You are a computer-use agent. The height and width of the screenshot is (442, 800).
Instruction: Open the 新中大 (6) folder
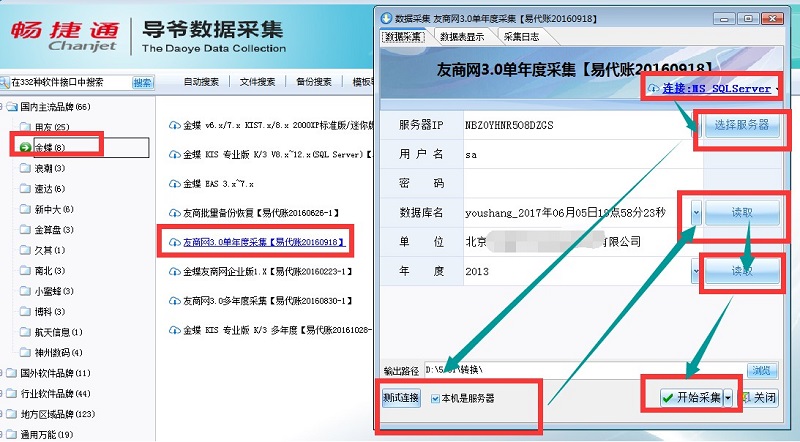[54, 209]
